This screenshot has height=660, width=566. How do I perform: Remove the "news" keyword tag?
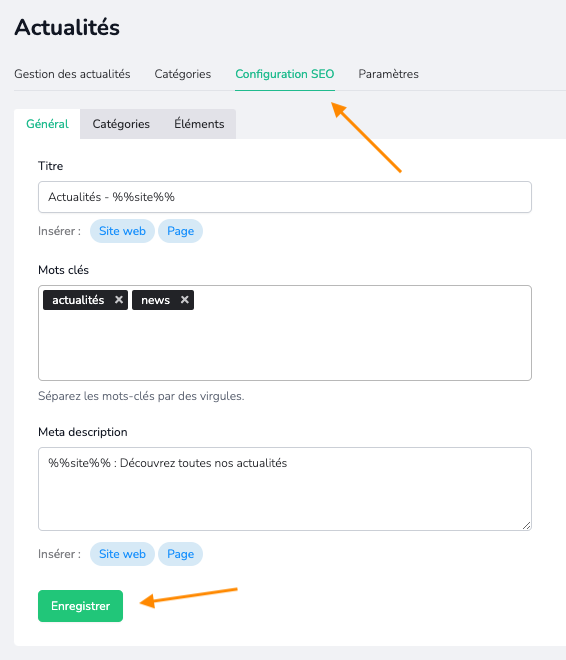click(x=184, y=300)
